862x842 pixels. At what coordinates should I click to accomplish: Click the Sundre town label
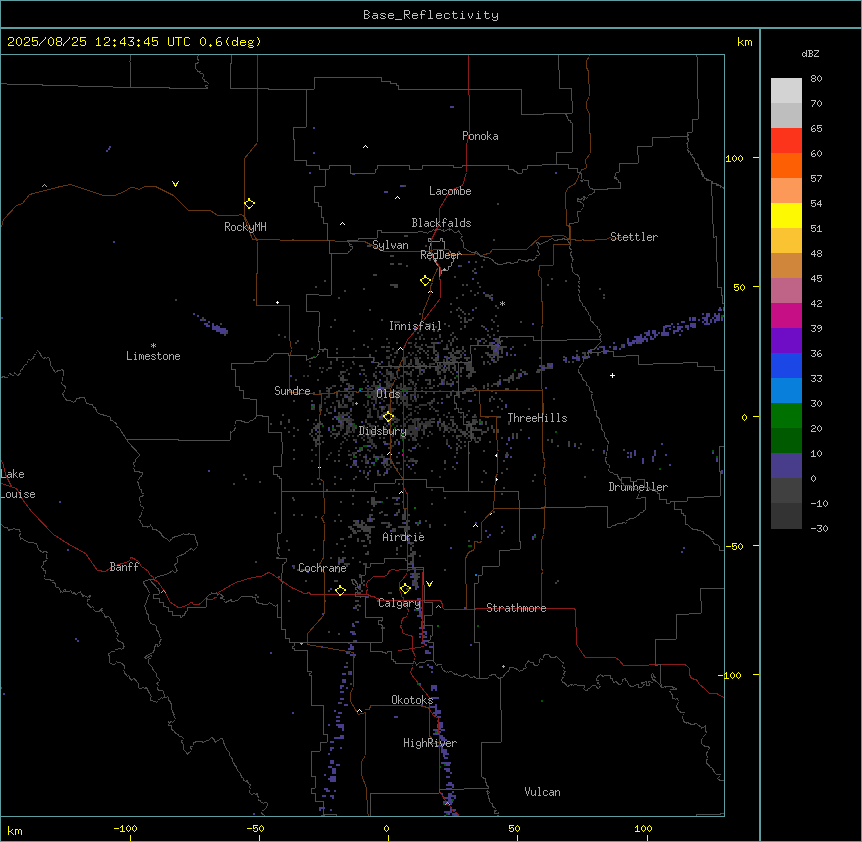click(292, 391)
